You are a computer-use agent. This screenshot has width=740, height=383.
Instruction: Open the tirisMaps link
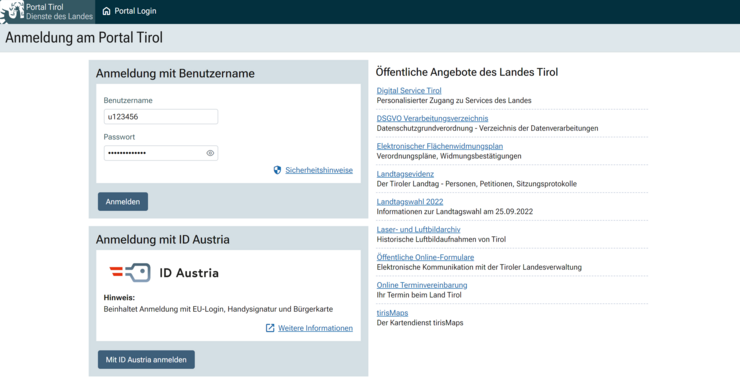click(x=392, y=313)
